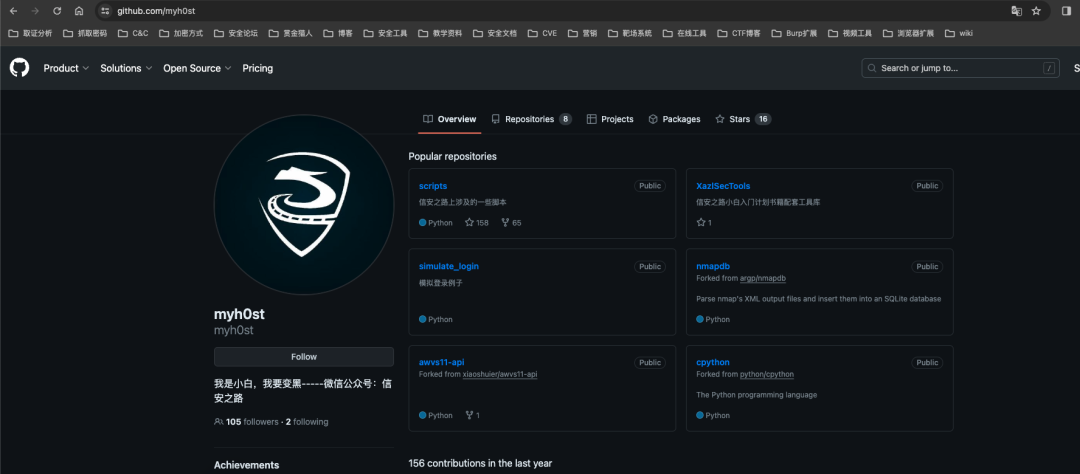Click the star count 1 on XazlSecTools

704,223
